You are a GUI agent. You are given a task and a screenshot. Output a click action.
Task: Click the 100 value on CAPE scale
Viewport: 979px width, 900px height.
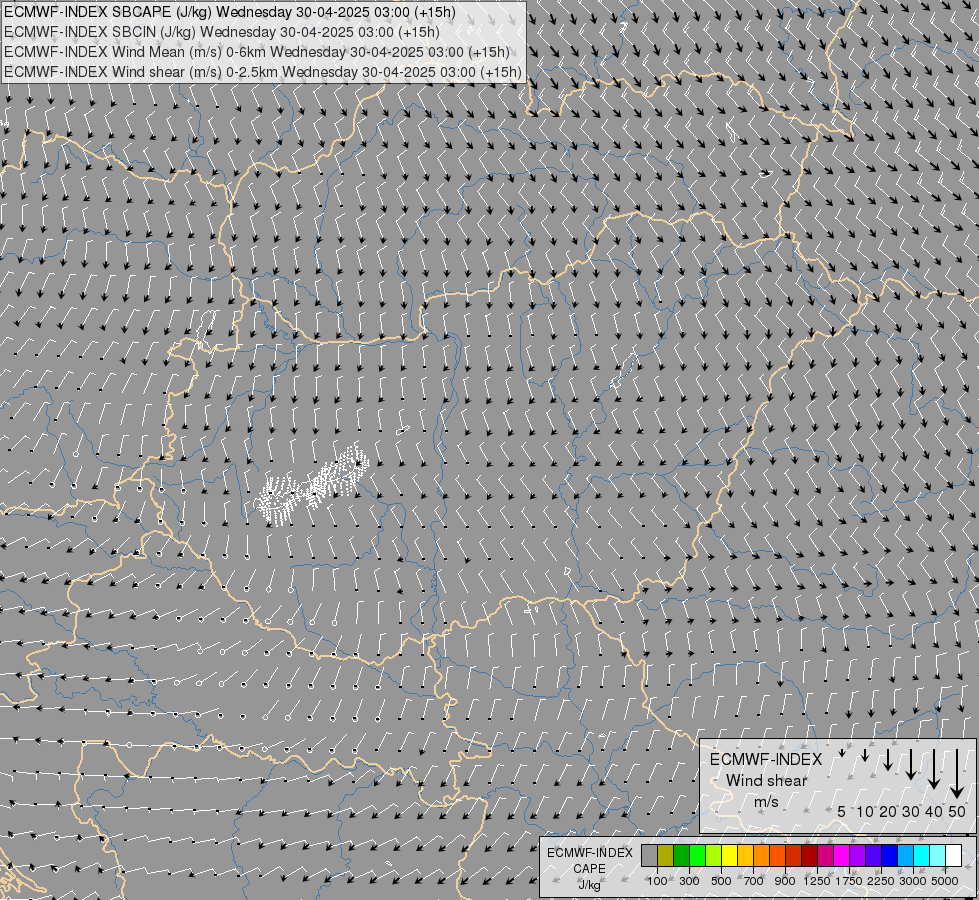[657, 881]
